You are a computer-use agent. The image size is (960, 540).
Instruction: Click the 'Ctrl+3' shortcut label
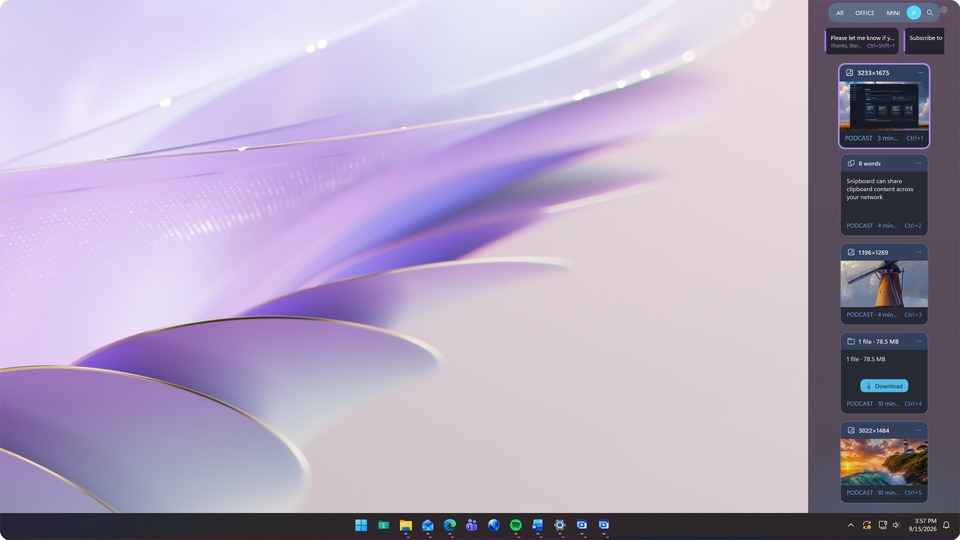coord(913,315)
